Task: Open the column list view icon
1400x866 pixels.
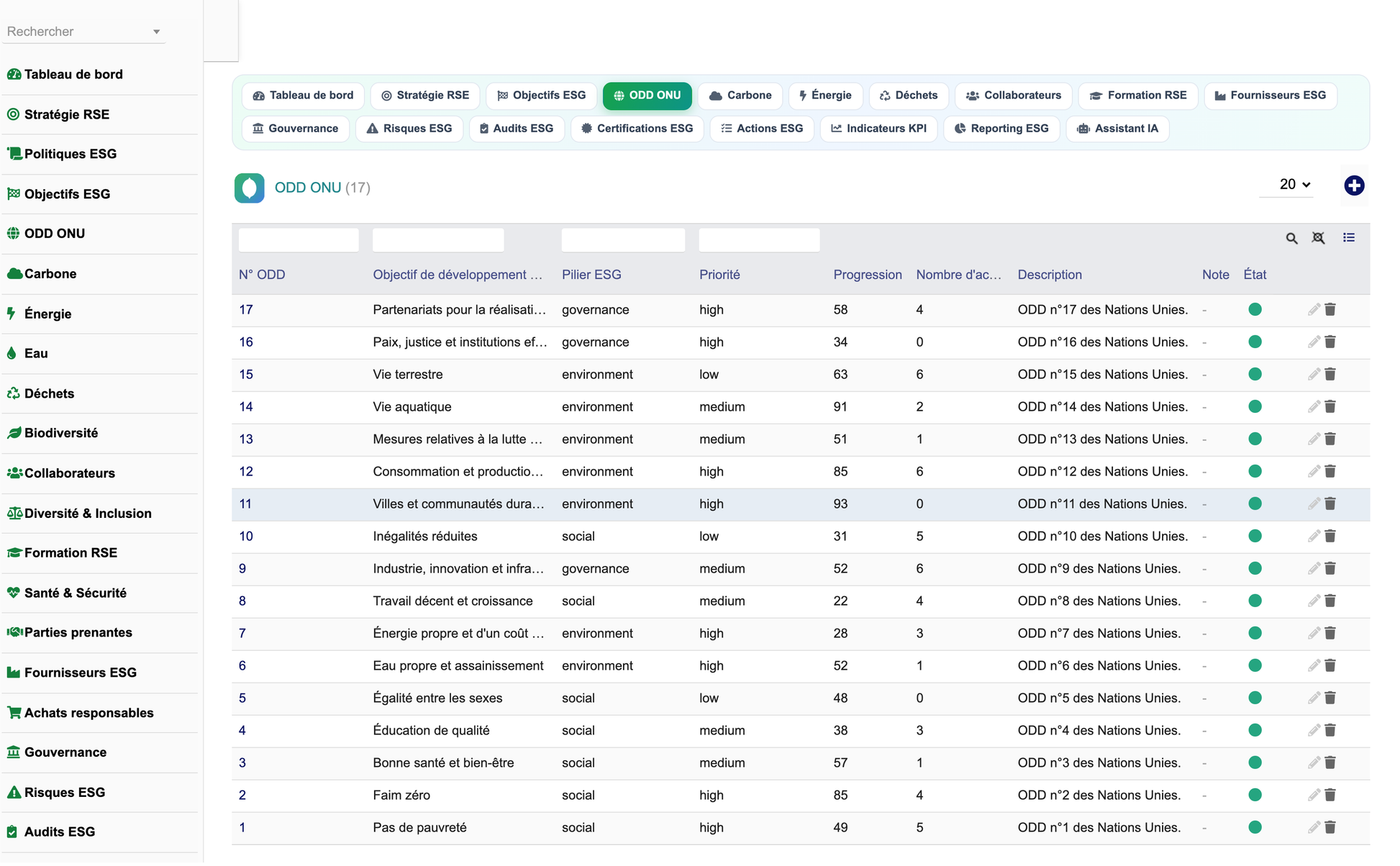Action: click(1349, 237)
